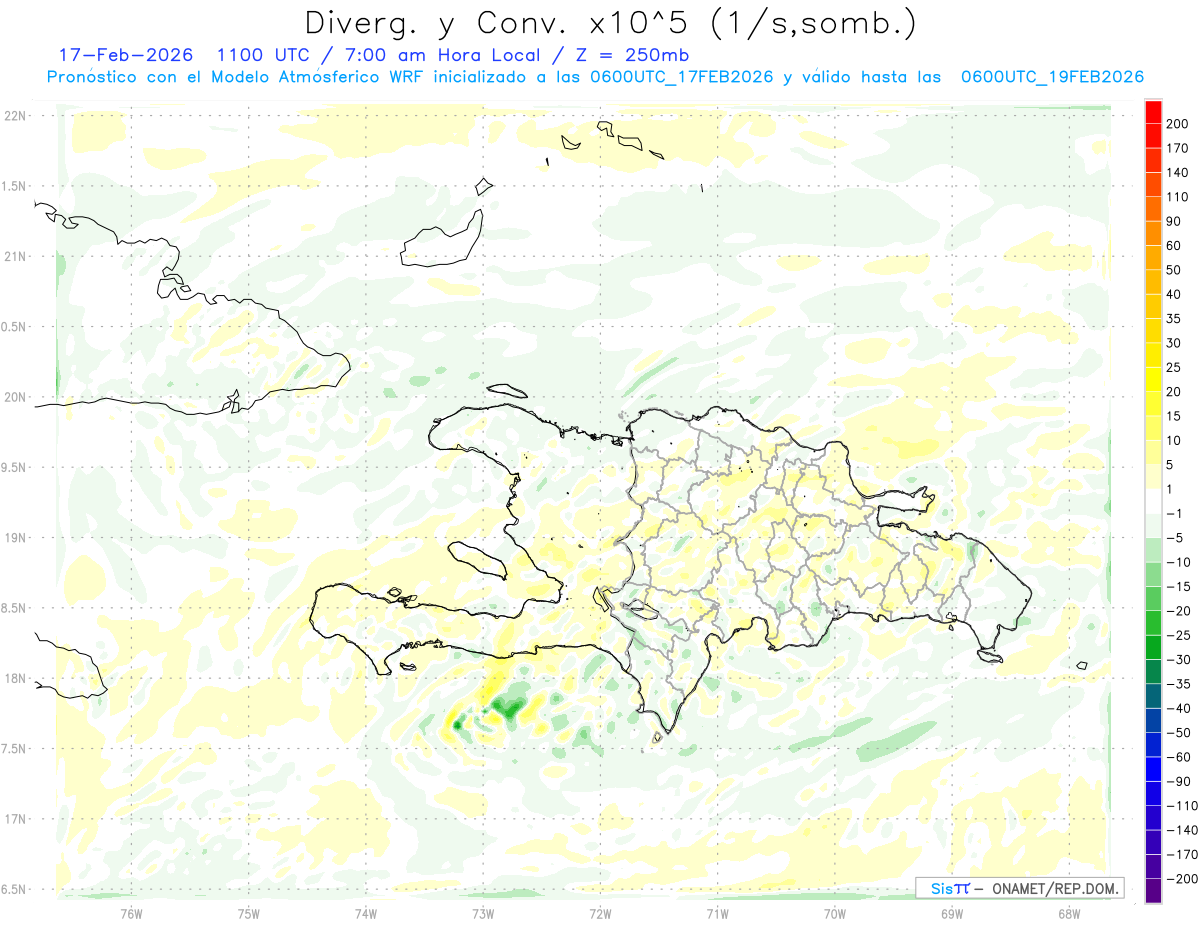1200x927 pixels.
Task: Click the positive "140" colorbar value
Action: point(1177,173)
